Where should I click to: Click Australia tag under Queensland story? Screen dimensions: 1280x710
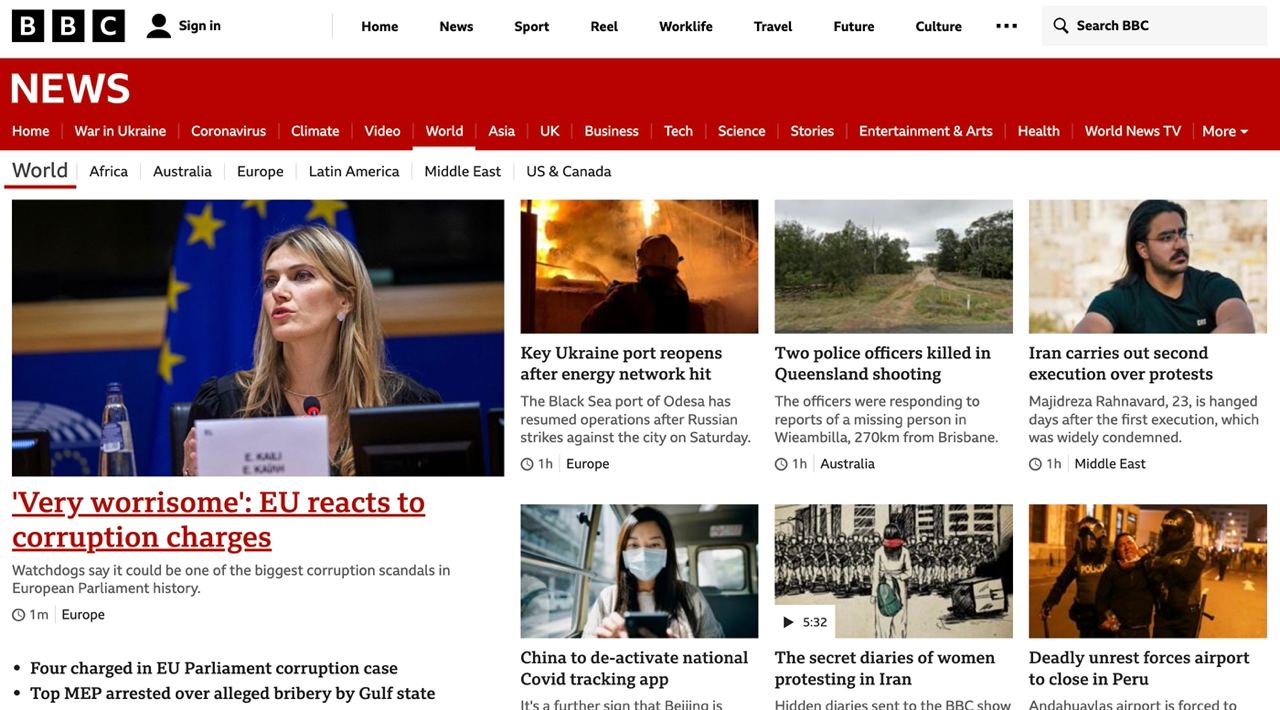point(847,464)
